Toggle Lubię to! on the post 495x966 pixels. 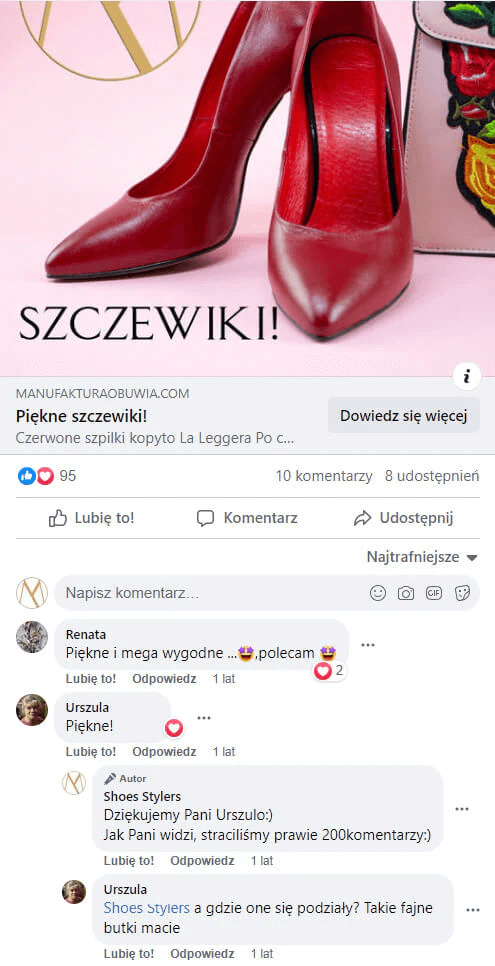pyautogui.click(x=91, y=518)
